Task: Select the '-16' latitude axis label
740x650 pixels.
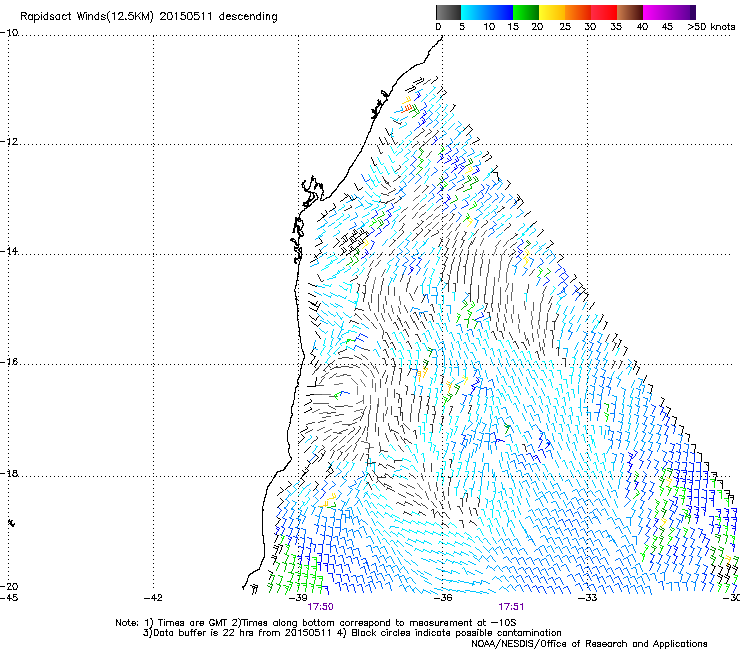Action: (x=9, y=362)
